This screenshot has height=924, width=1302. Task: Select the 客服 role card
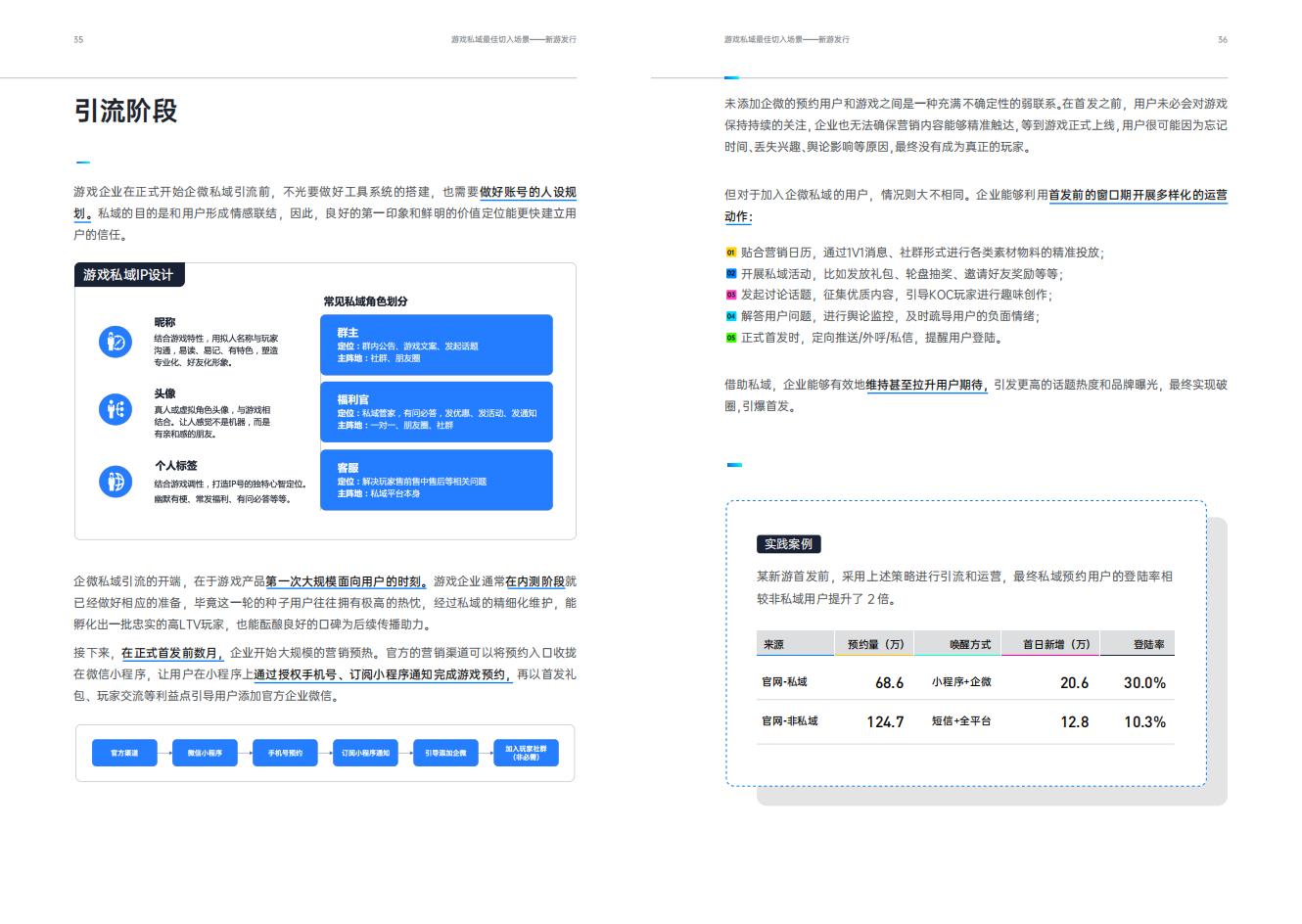click(x=437, y=480)
